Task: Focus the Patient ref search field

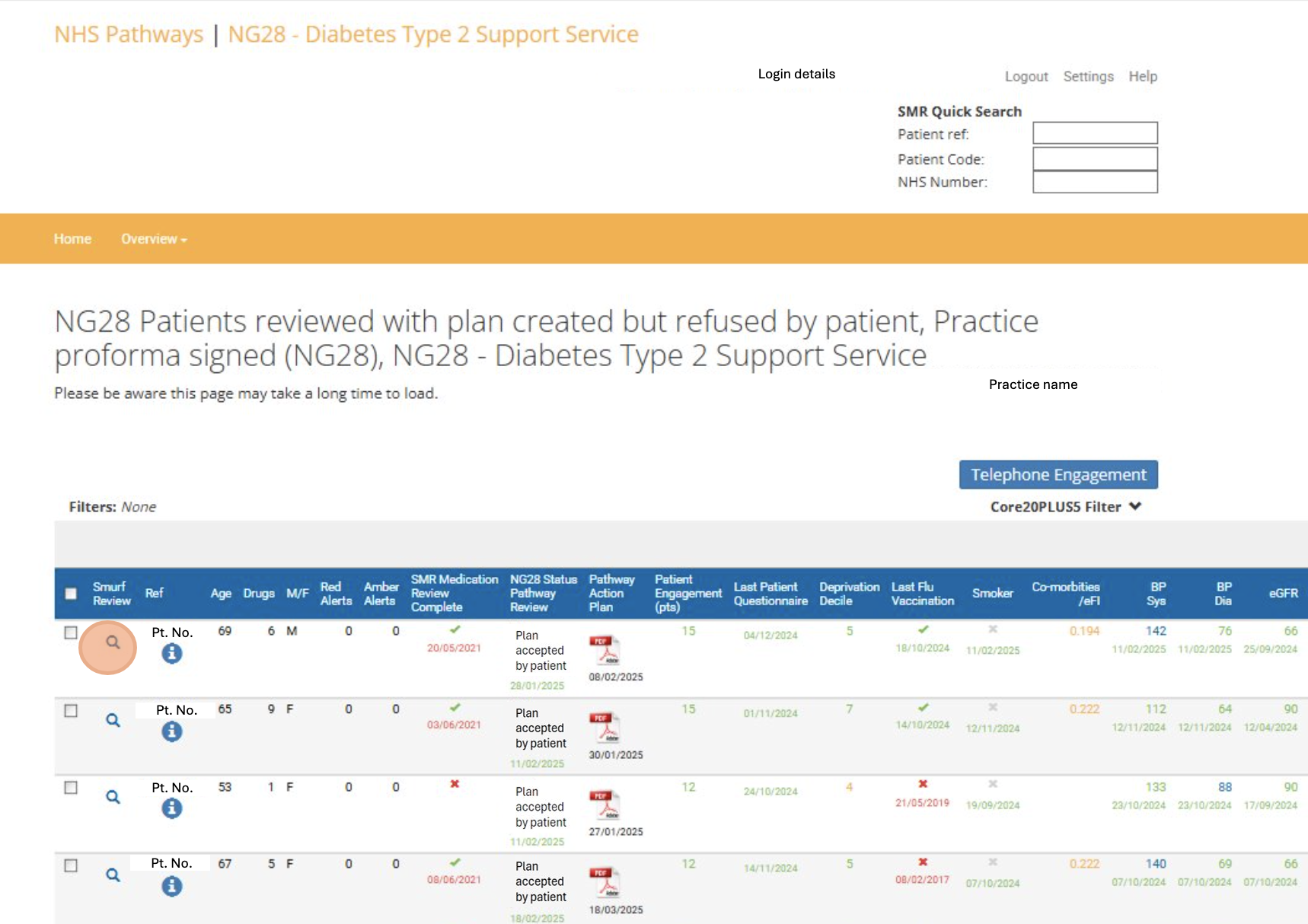Action: tap(1095, 133)
